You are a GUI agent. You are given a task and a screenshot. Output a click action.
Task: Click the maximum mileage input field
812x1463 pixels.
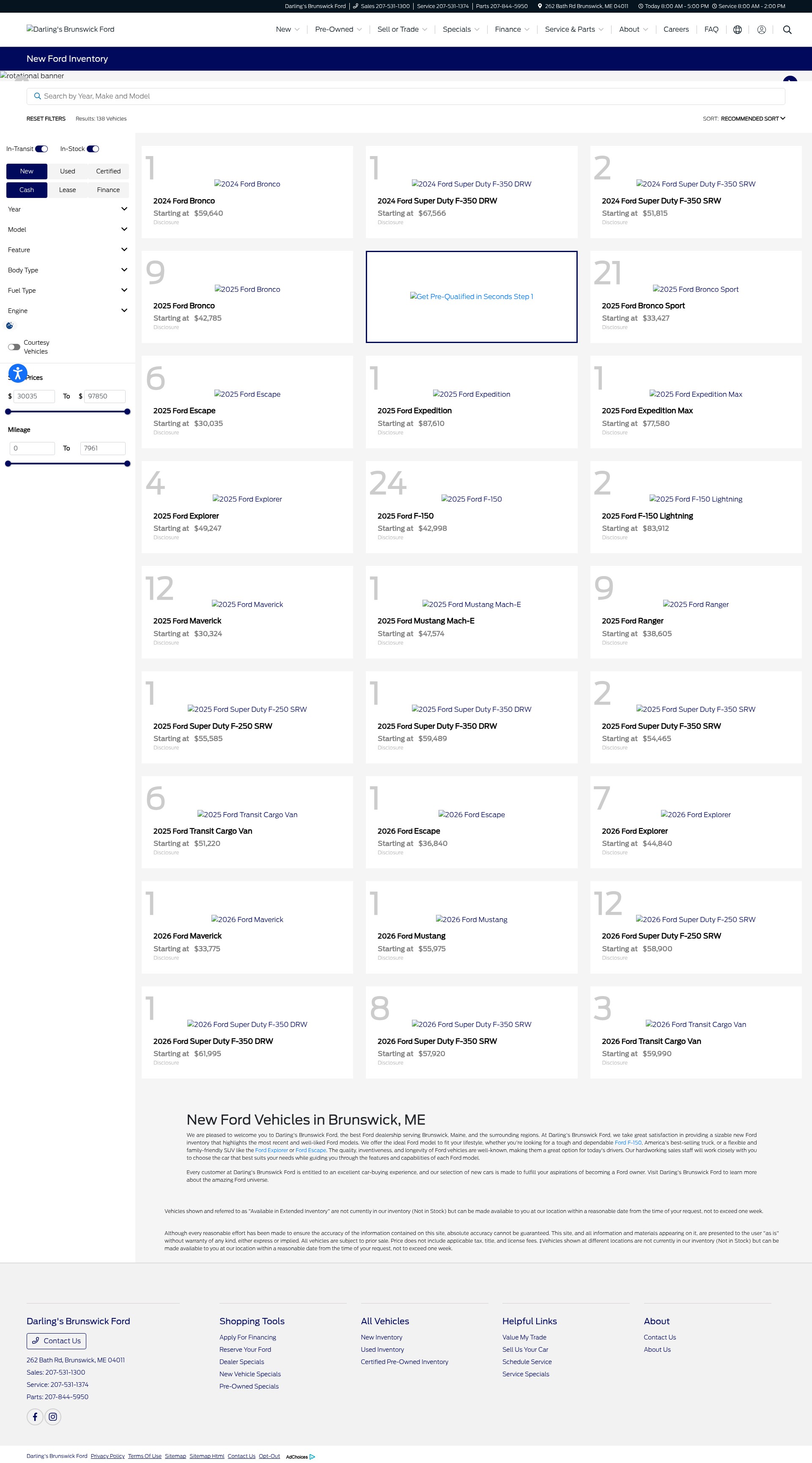(x=103, y=449)
